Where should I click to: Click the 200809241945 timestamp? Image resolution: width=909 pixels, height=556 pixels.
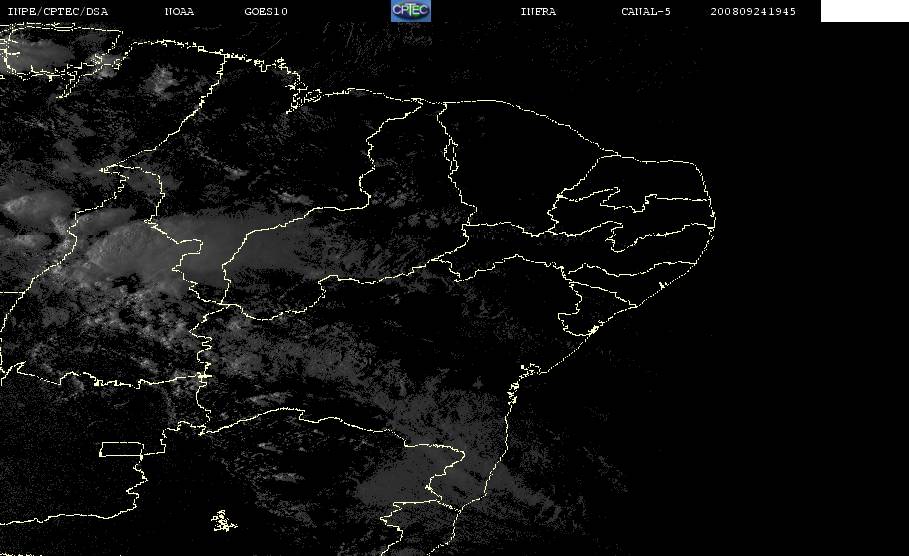pyautogui.click(x=753, y=12)
